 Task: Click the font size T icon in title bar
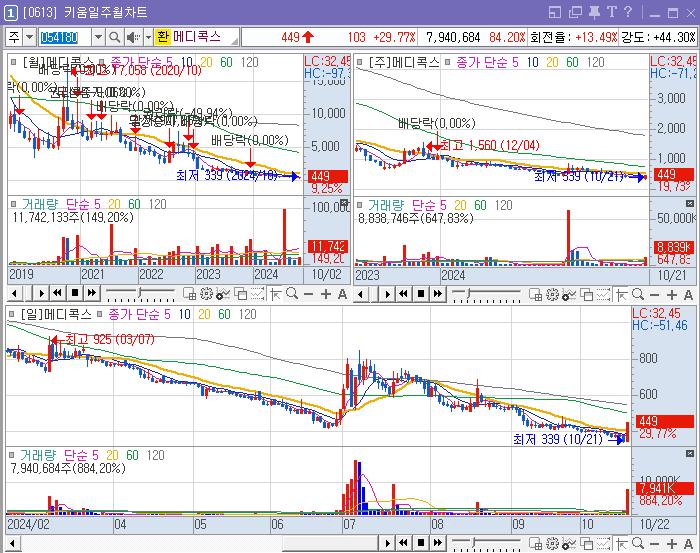611,12
